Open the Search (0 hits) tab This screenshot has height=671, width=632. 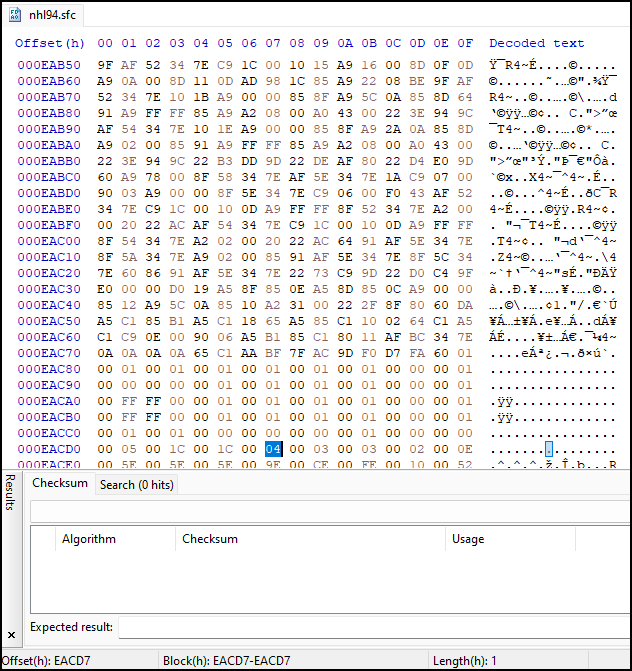click(x=136, y=484)
